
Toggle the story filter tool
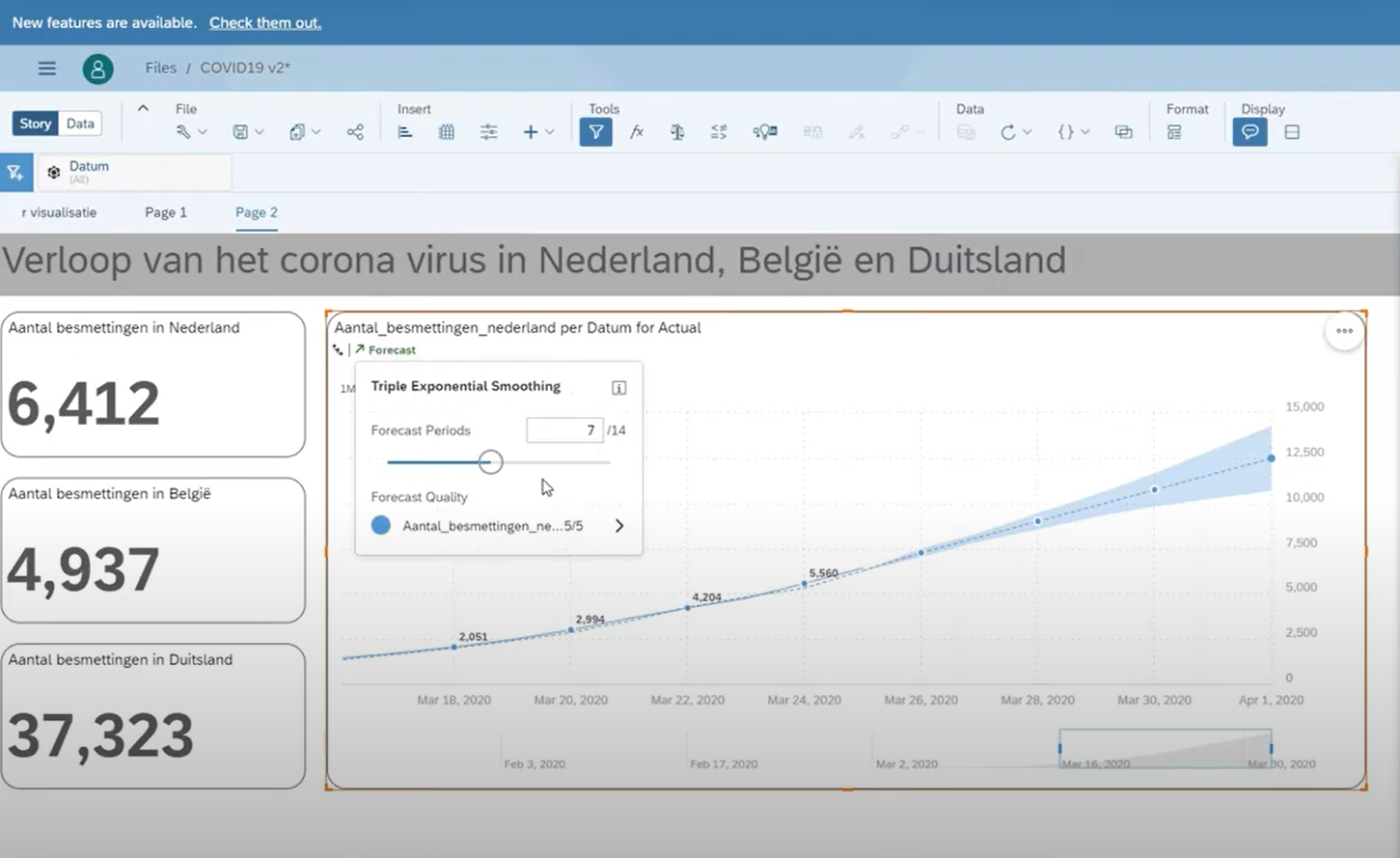coord(595,132)
